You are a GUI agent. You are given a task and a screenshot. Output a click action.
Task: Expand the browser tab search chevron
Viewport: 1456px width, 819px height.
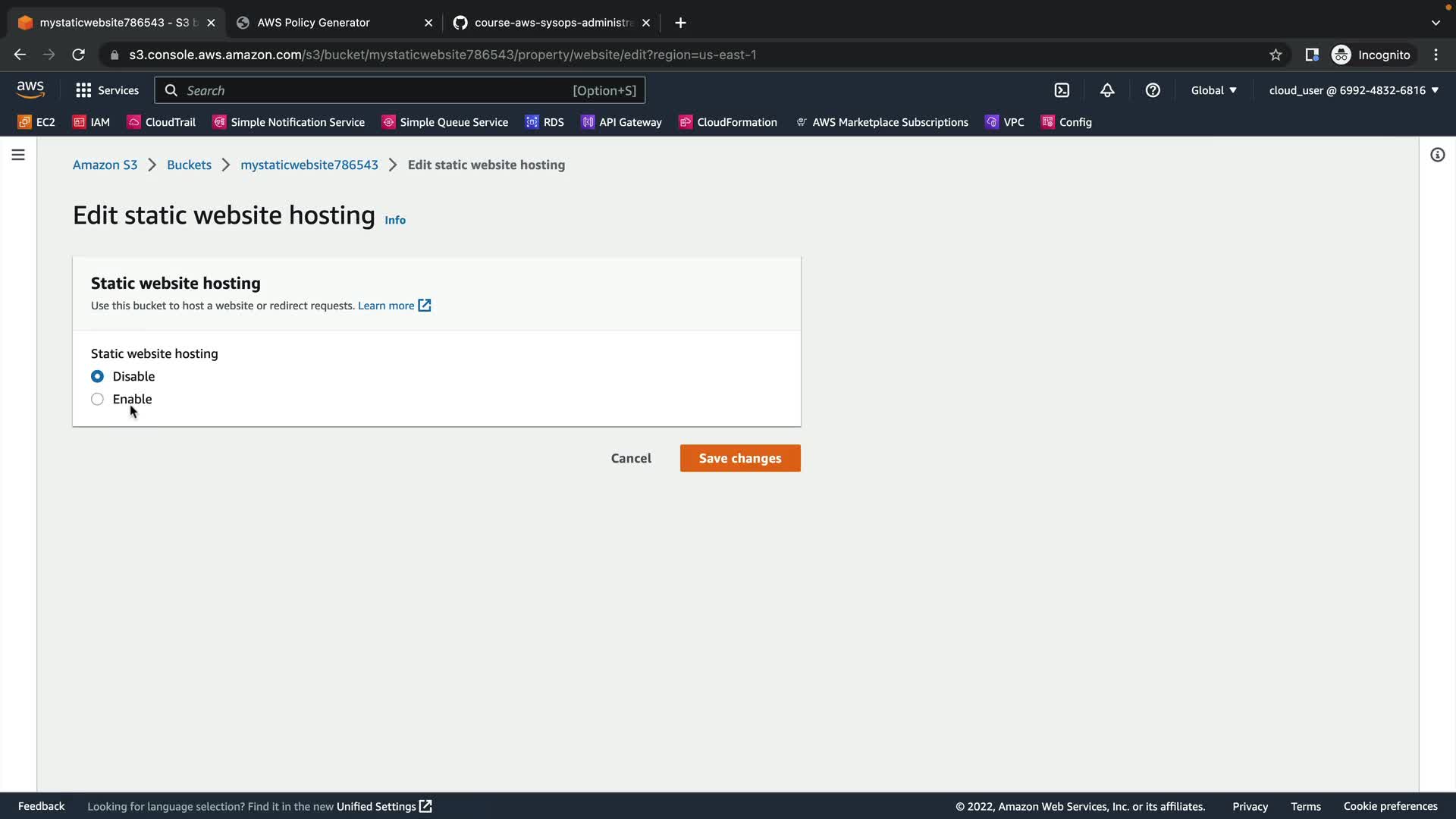(1436, 23)
